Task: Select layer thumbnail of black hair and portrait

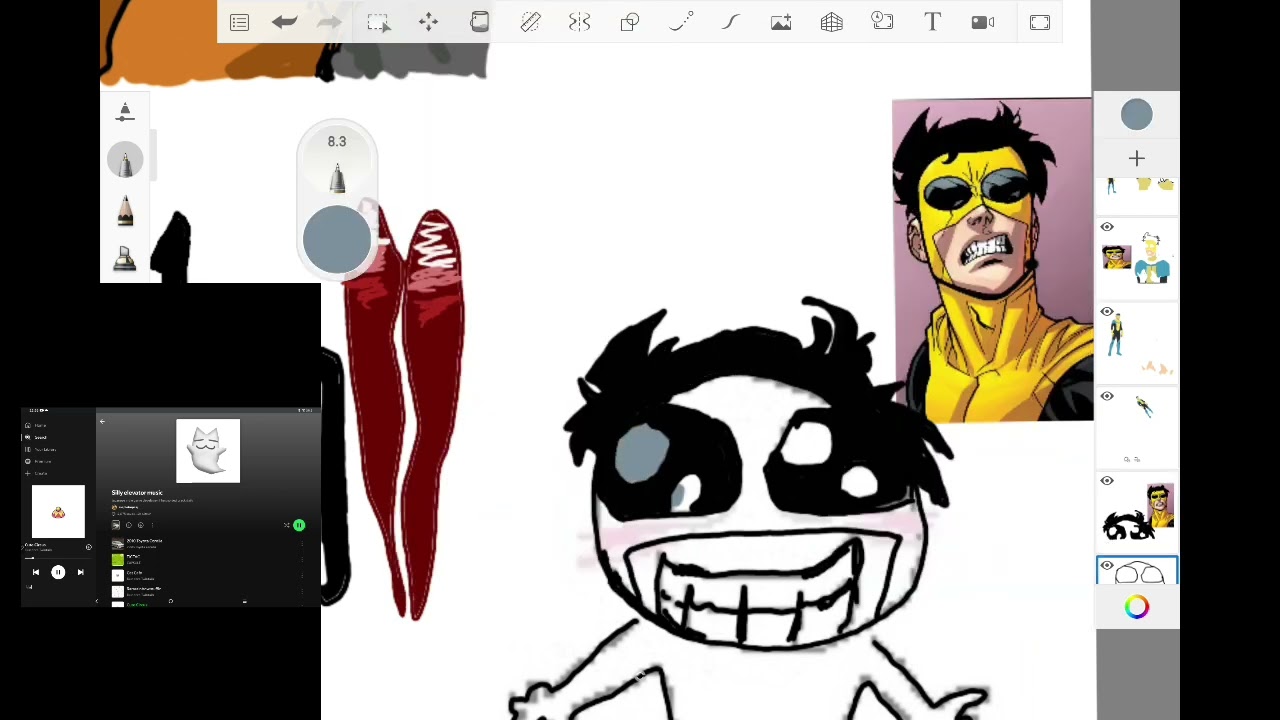Action: click(1138, 512)
